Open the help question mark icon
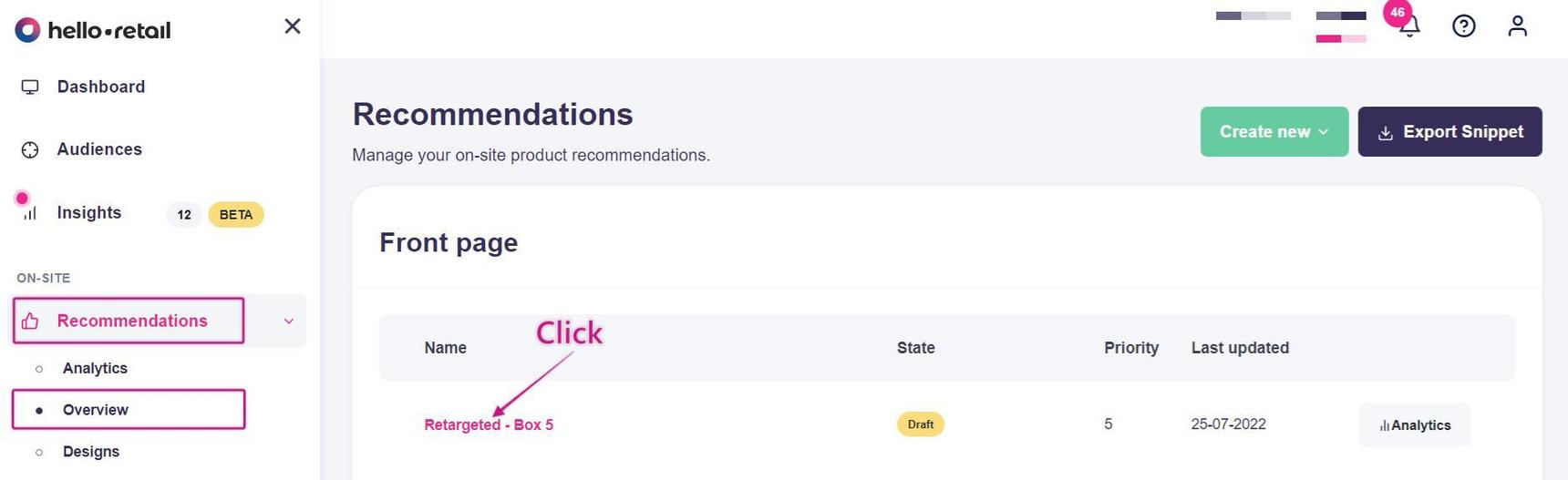 (x=1463, y=26)
